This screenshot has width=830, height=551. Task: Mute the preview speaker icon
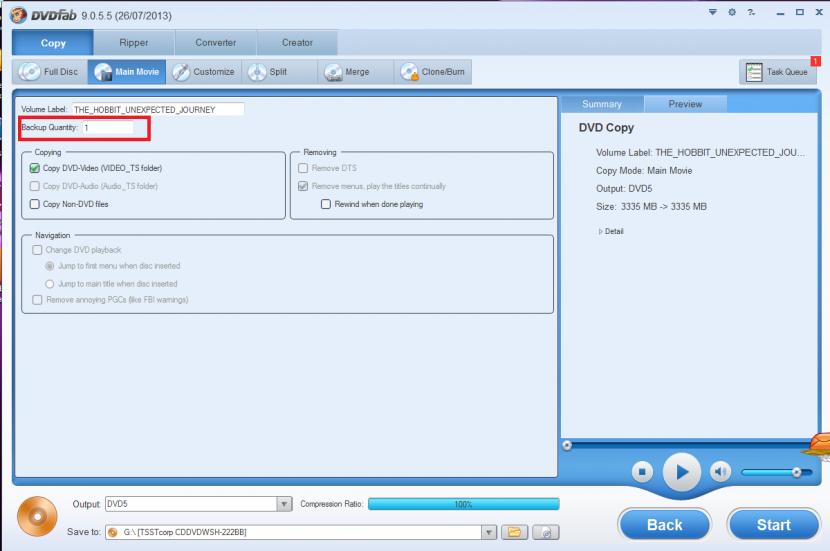click(x=720, y=471)
